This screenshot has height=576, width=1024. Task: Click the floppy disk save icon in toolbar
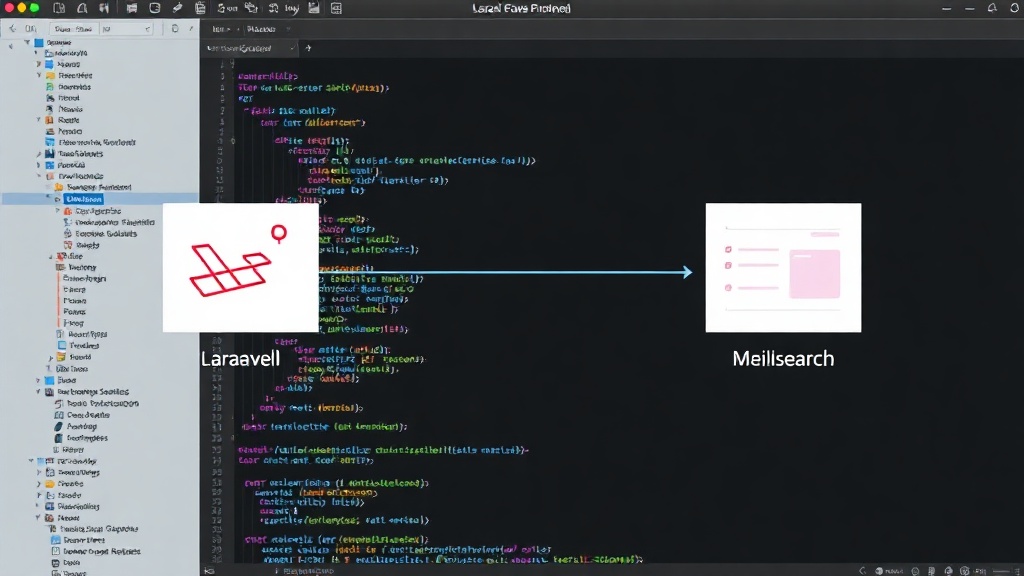314,8
